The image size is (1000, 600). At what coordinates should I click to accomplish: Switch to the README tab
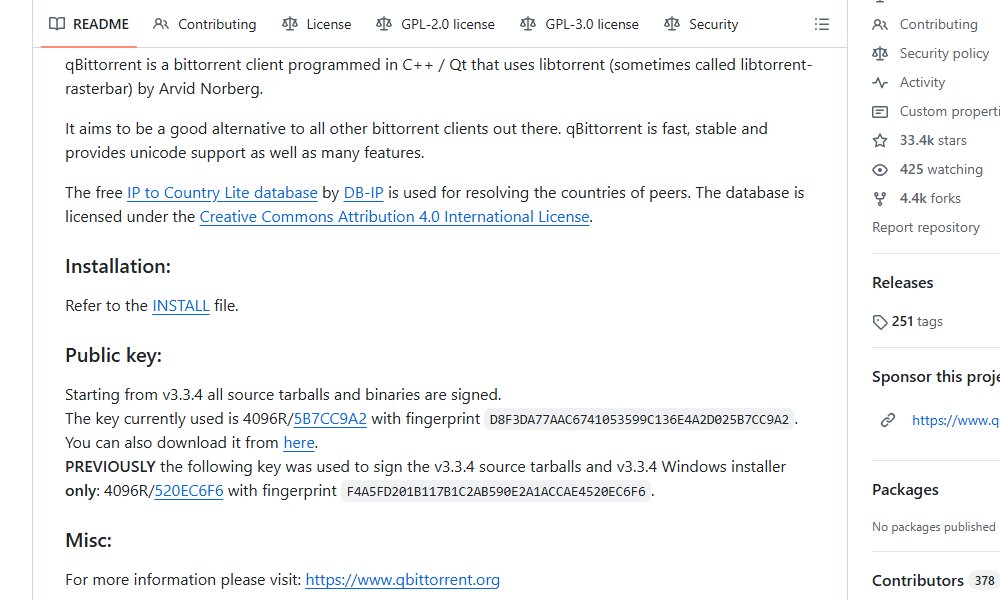click(90, 24)
